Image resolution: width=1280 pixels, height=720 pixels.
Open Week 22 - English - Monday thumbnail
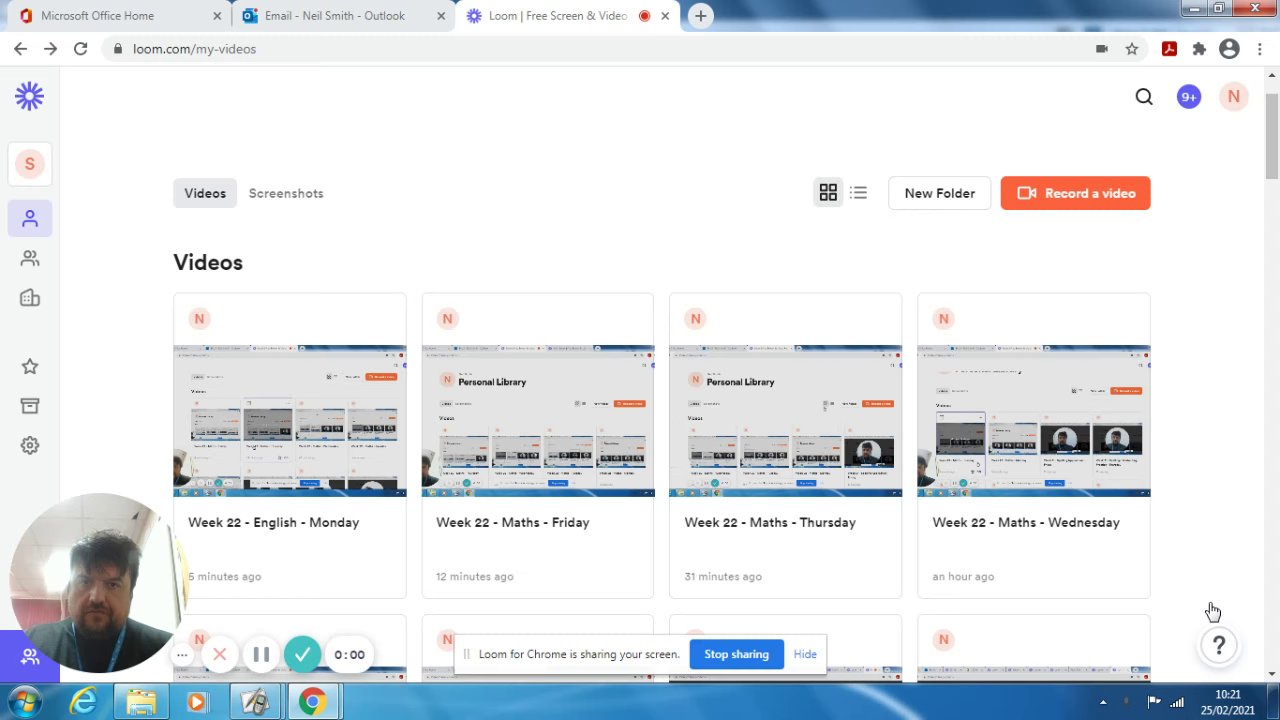(x=290, y=421)
